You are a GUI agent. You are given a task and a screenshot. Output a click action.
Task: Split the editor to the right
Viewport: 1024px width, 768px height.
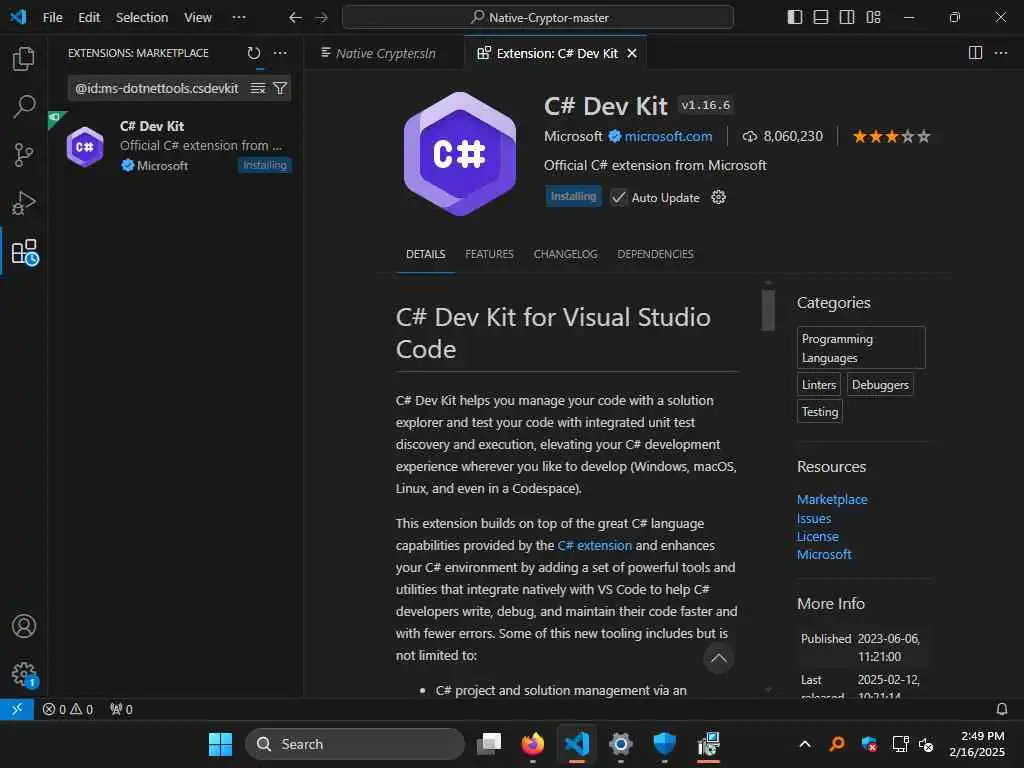pos(975,53)
